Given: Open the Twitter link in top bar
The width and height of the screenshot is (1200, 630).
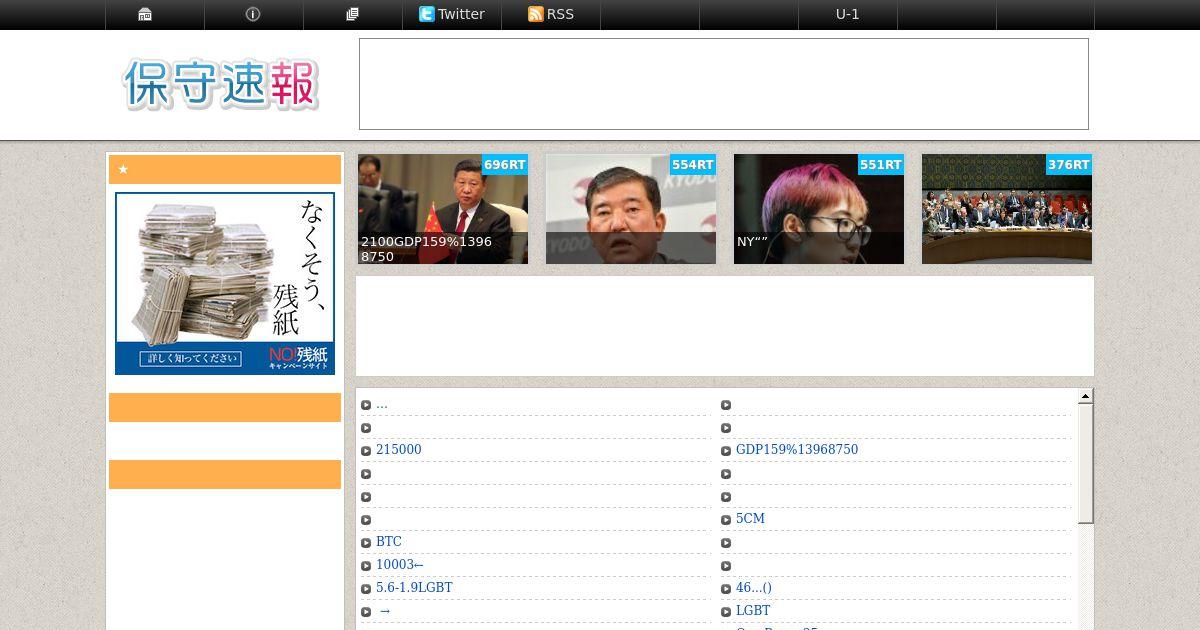Looking at the screenshot, I should 452,14.
